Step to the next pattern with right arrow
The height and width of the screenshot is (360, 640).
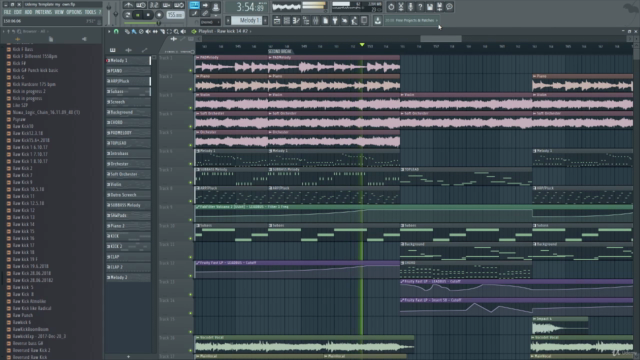click(265, 20)
